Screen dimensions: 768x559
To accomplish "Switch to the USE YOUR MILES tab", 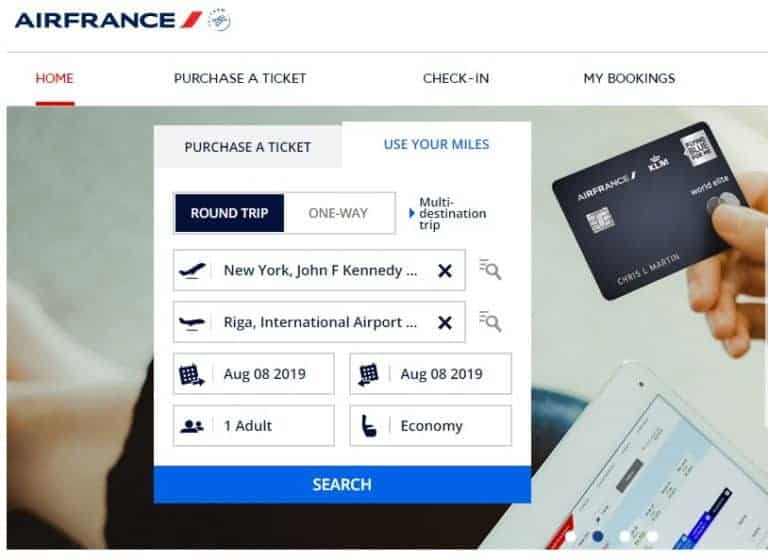I will click(x=436, y=145).
